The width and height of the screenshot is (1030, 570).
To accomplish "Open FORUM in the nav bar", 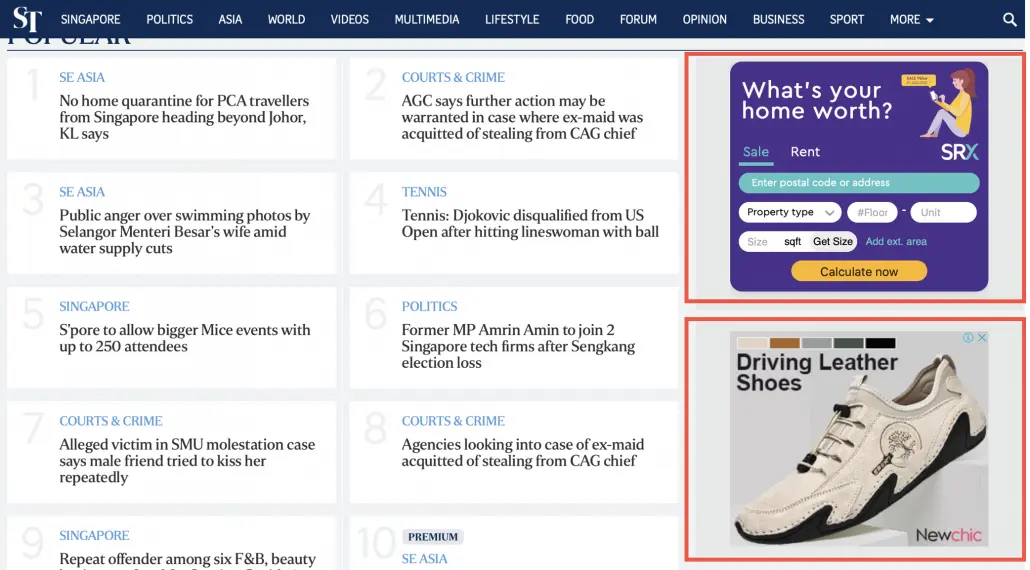I will pos(638,20).
